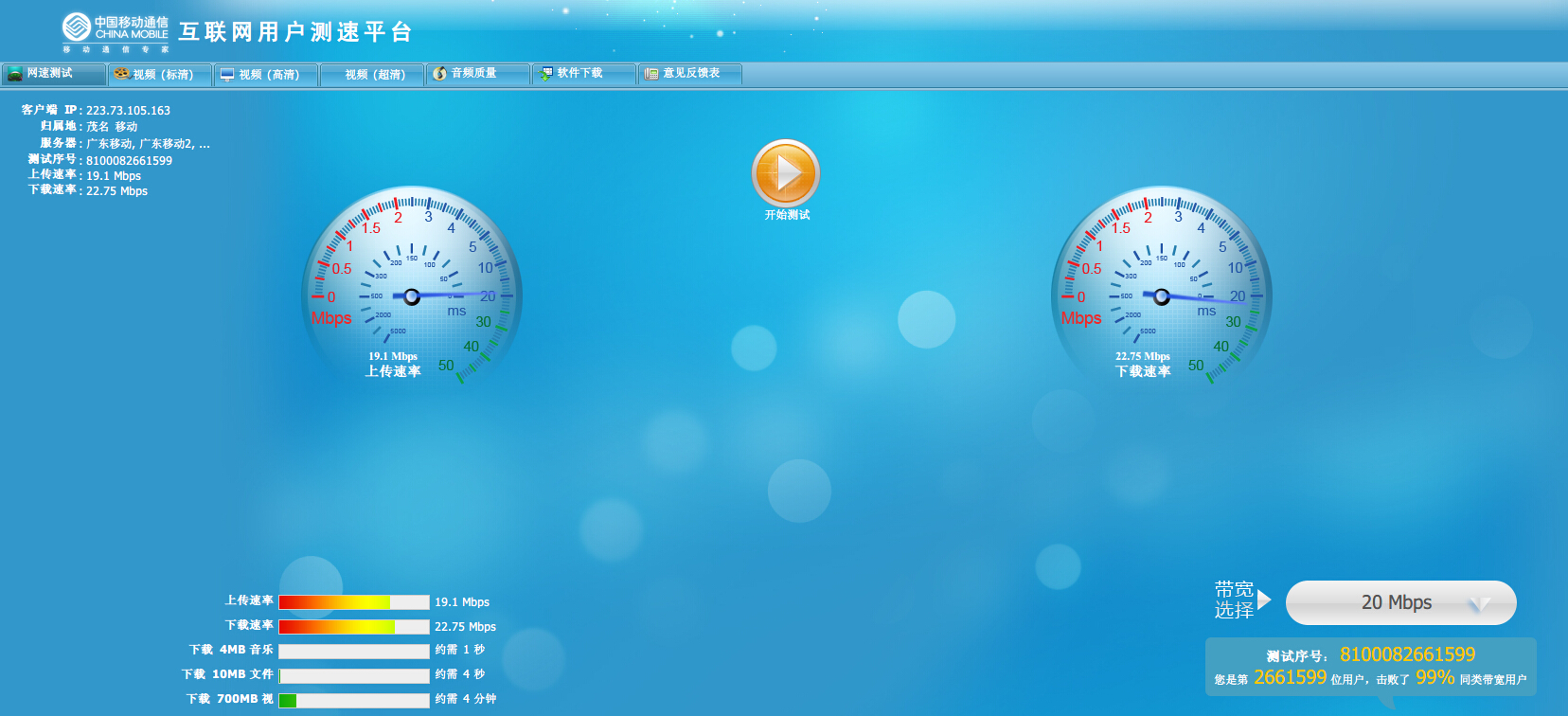Open the 网速测试 tab
1568x716 pixels.
(x=53, y=74)
